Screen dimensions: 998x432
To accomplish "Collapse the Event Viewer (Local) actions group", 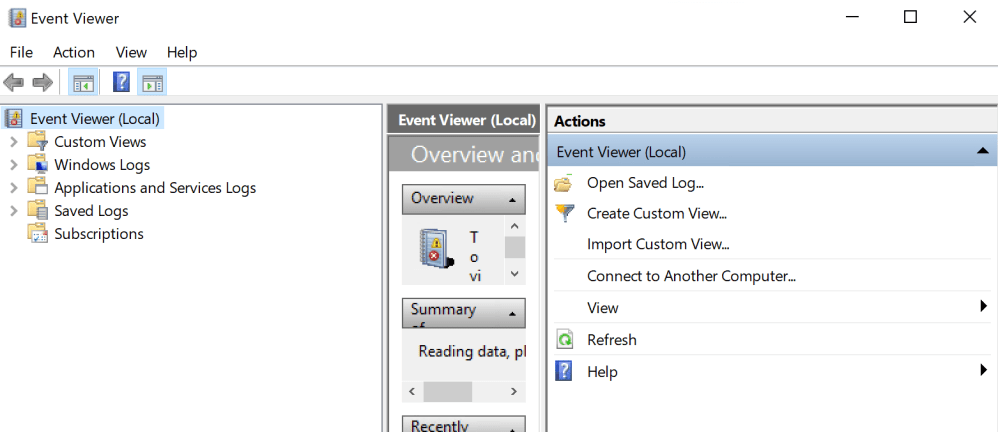I will [982, 152].
